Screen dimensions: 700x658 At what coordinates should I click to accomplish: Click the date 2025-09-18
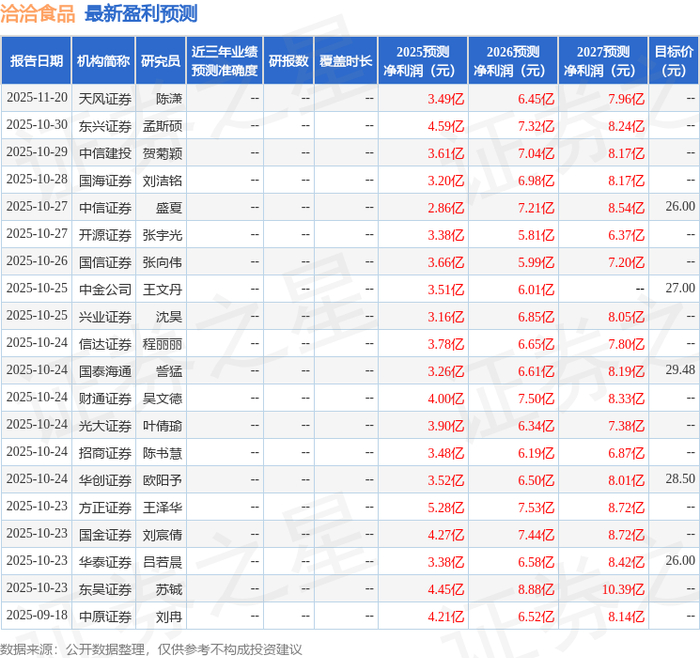37,615
